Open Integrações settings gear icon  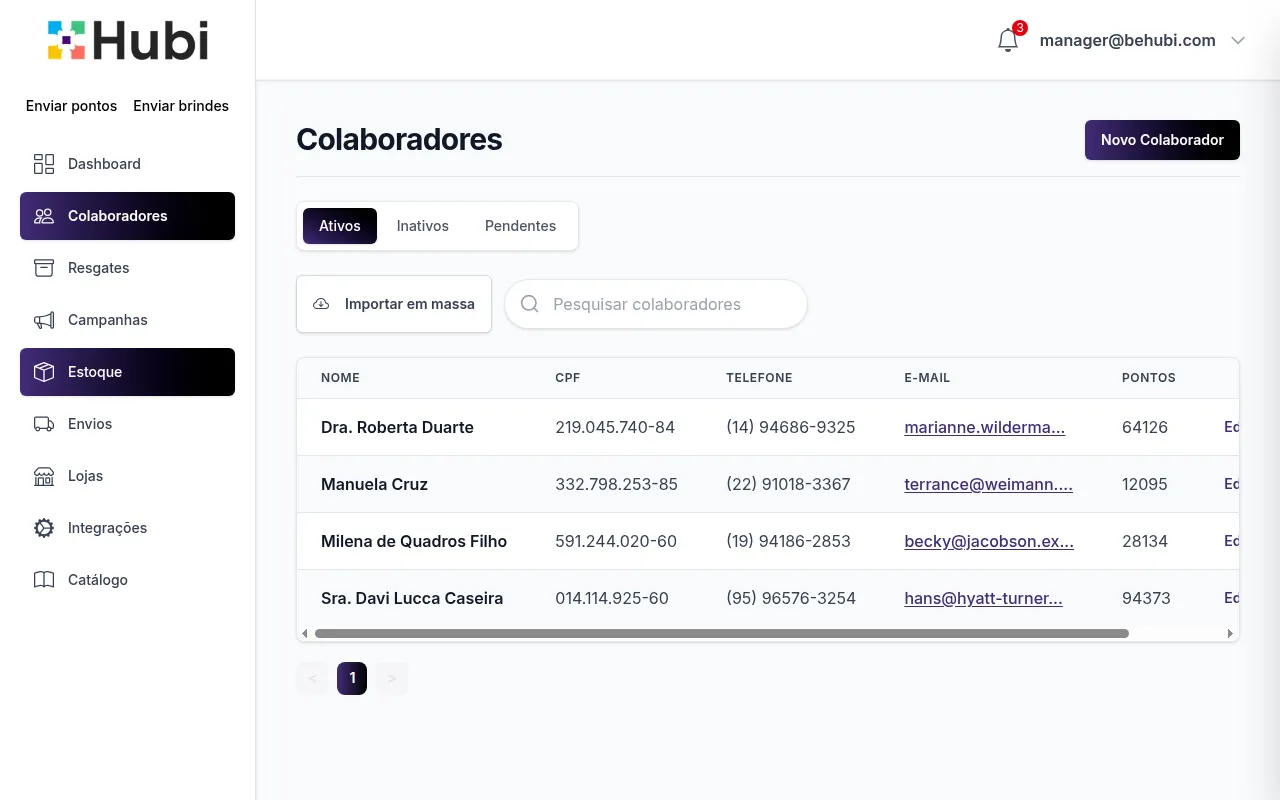44,528
